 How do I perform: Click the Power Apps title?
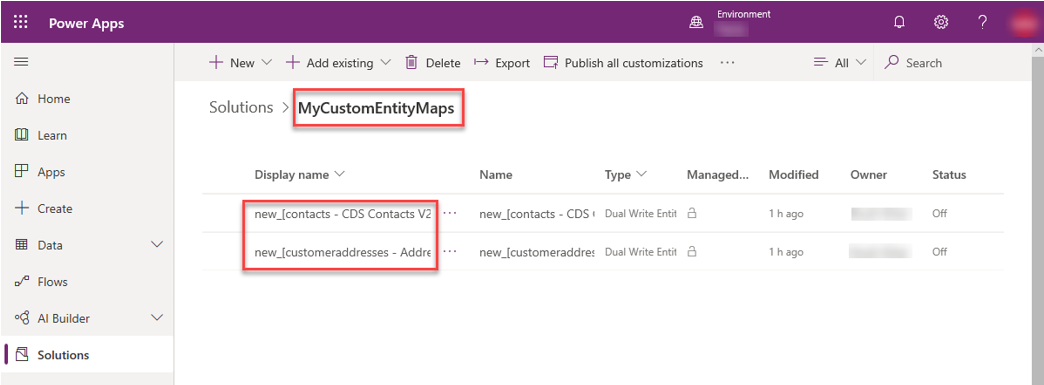click(87, 23)
